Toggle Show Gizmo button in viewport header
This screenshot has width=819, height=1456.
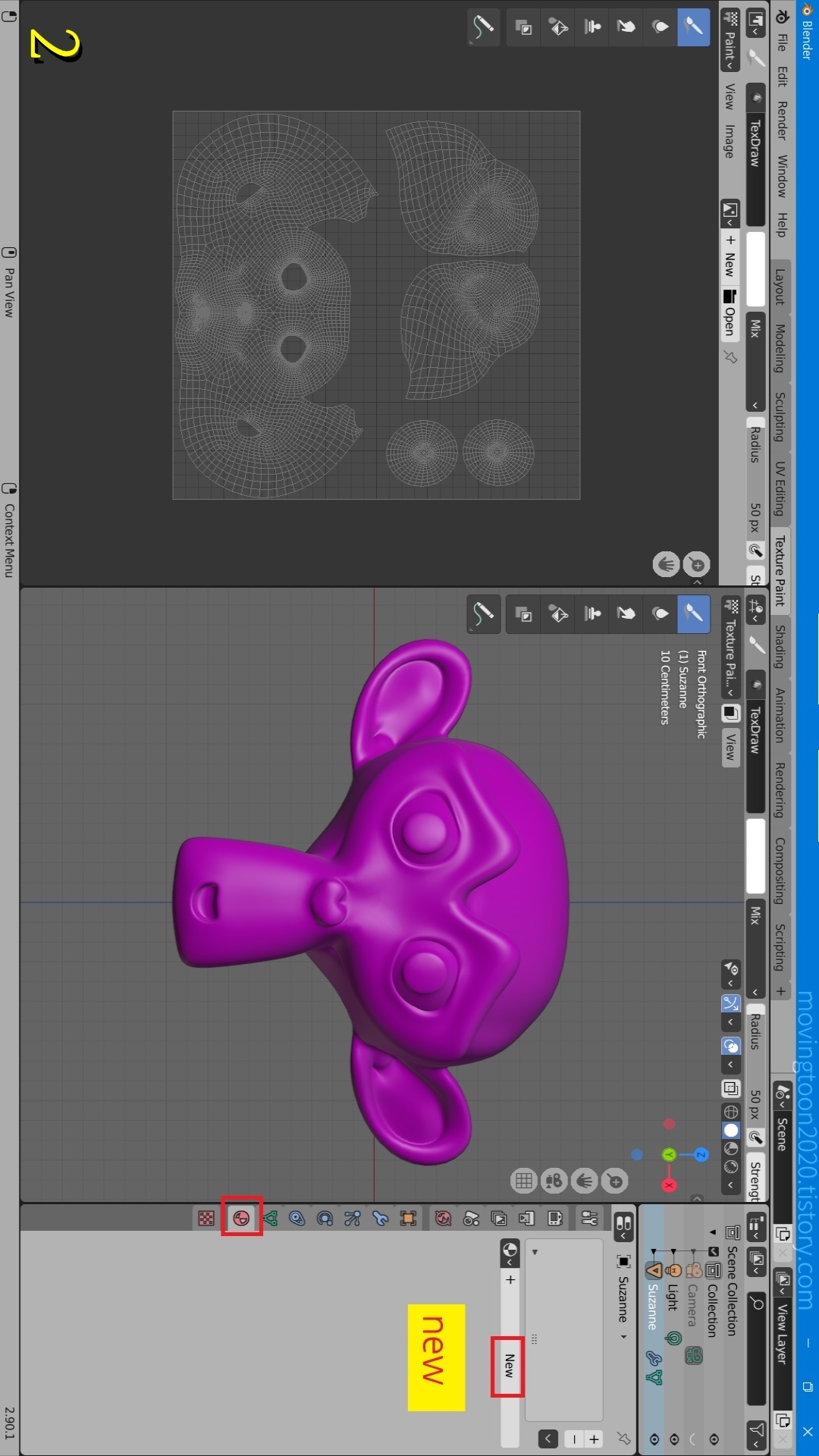pos(730,1003)
